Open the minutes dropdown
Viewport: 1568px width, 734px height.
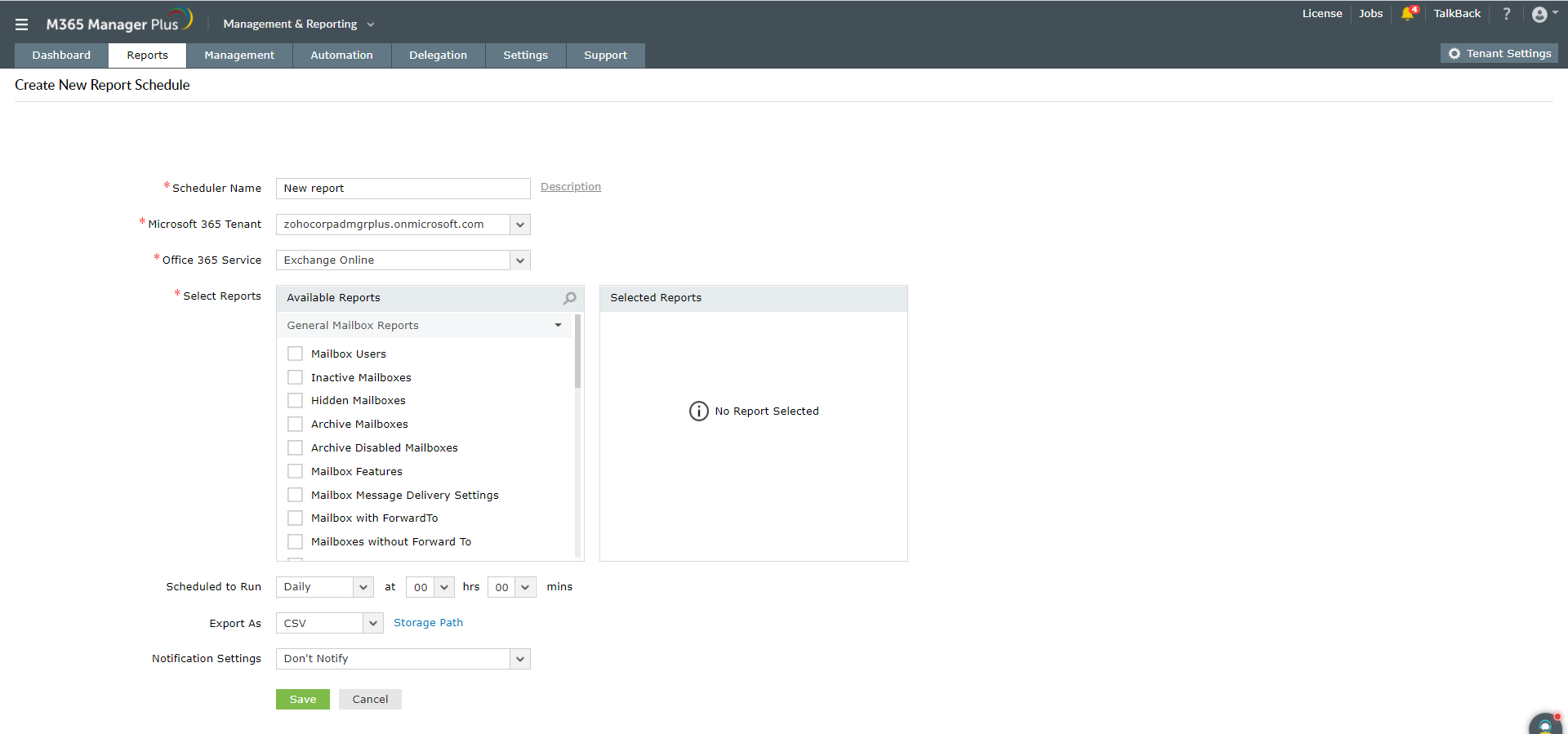512,587
